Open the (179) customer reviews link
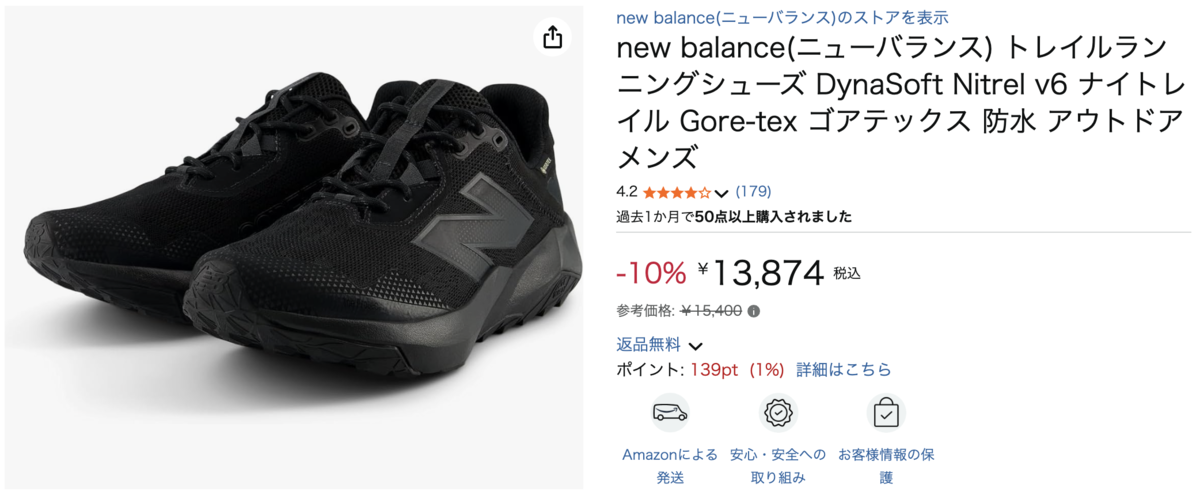 coord(753,191)
